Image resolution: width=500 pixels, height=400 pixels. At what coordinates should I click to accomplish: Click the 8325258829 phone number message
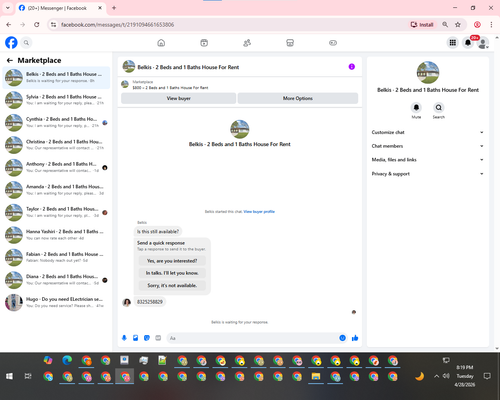point(150,302)
